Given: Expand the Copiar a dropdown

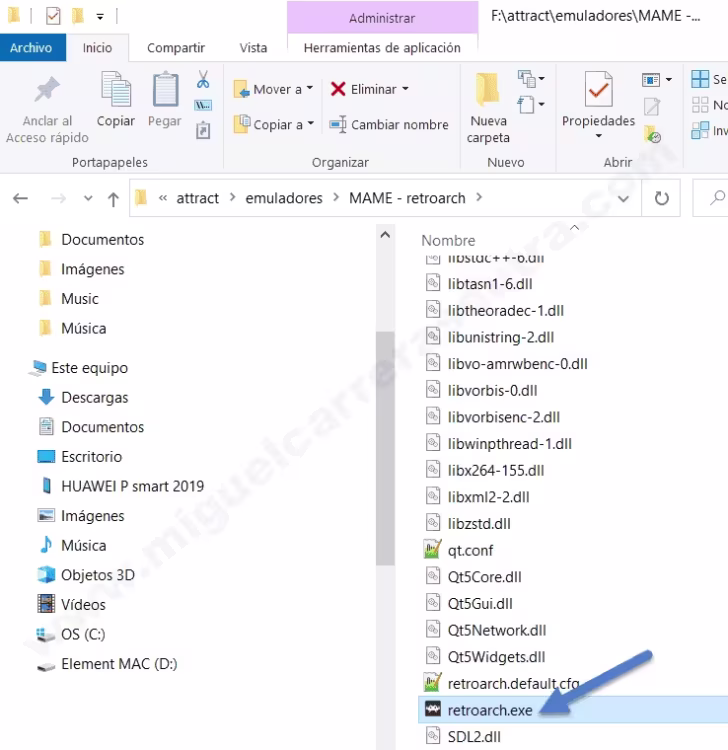Looking at the screenshot, I should click(x=310, y=124).
